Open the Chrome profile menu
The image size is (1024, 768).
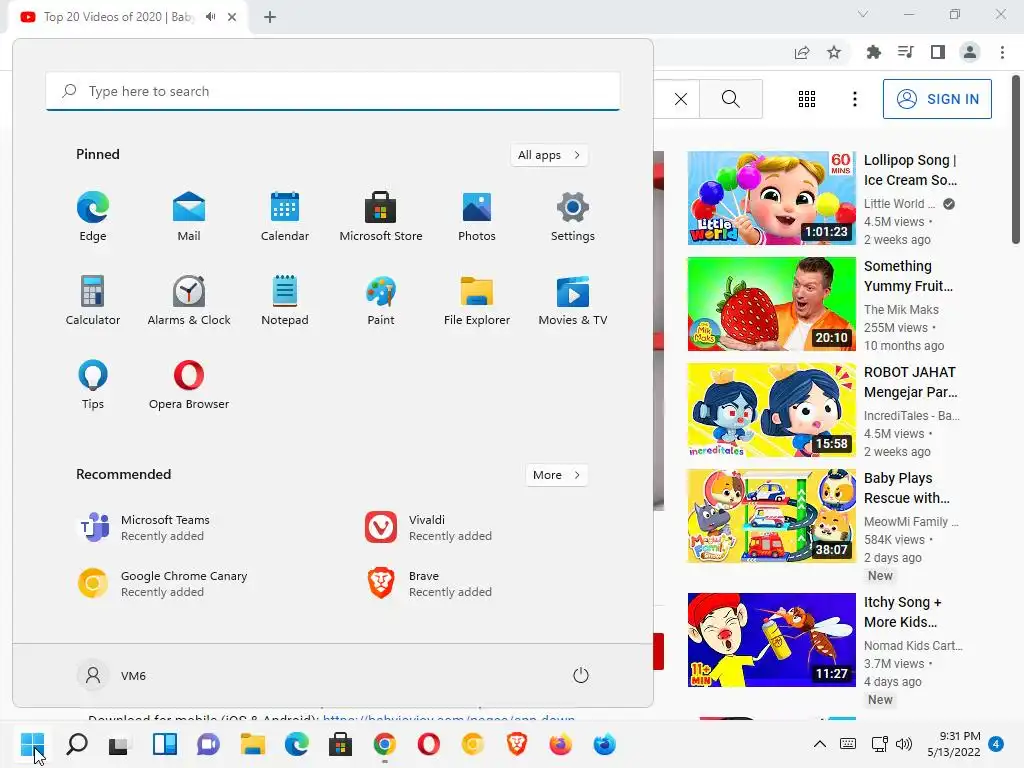(x=970, y=52)
